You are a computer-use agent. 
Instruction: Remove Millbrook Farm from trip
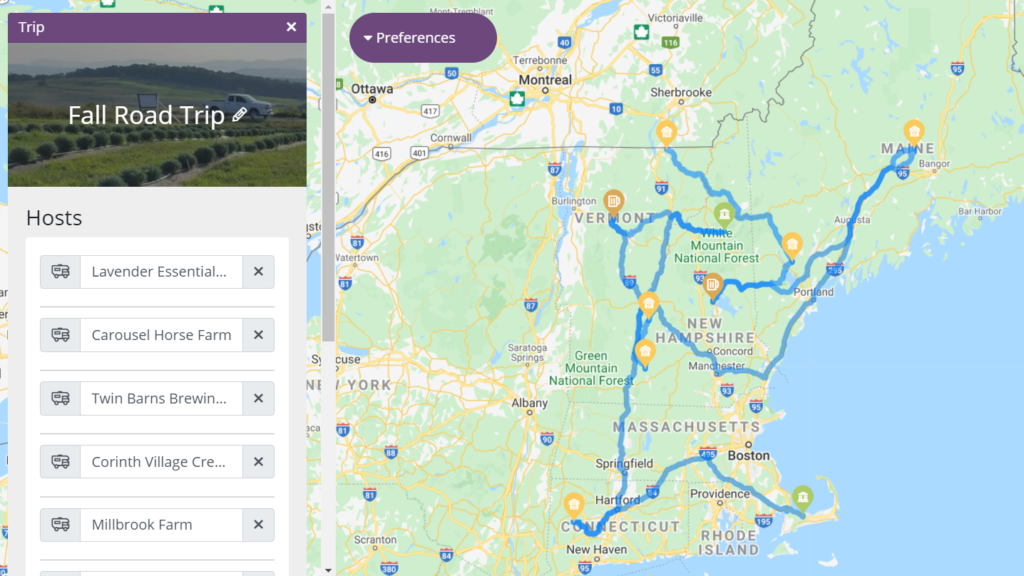[x=259, y=524]
